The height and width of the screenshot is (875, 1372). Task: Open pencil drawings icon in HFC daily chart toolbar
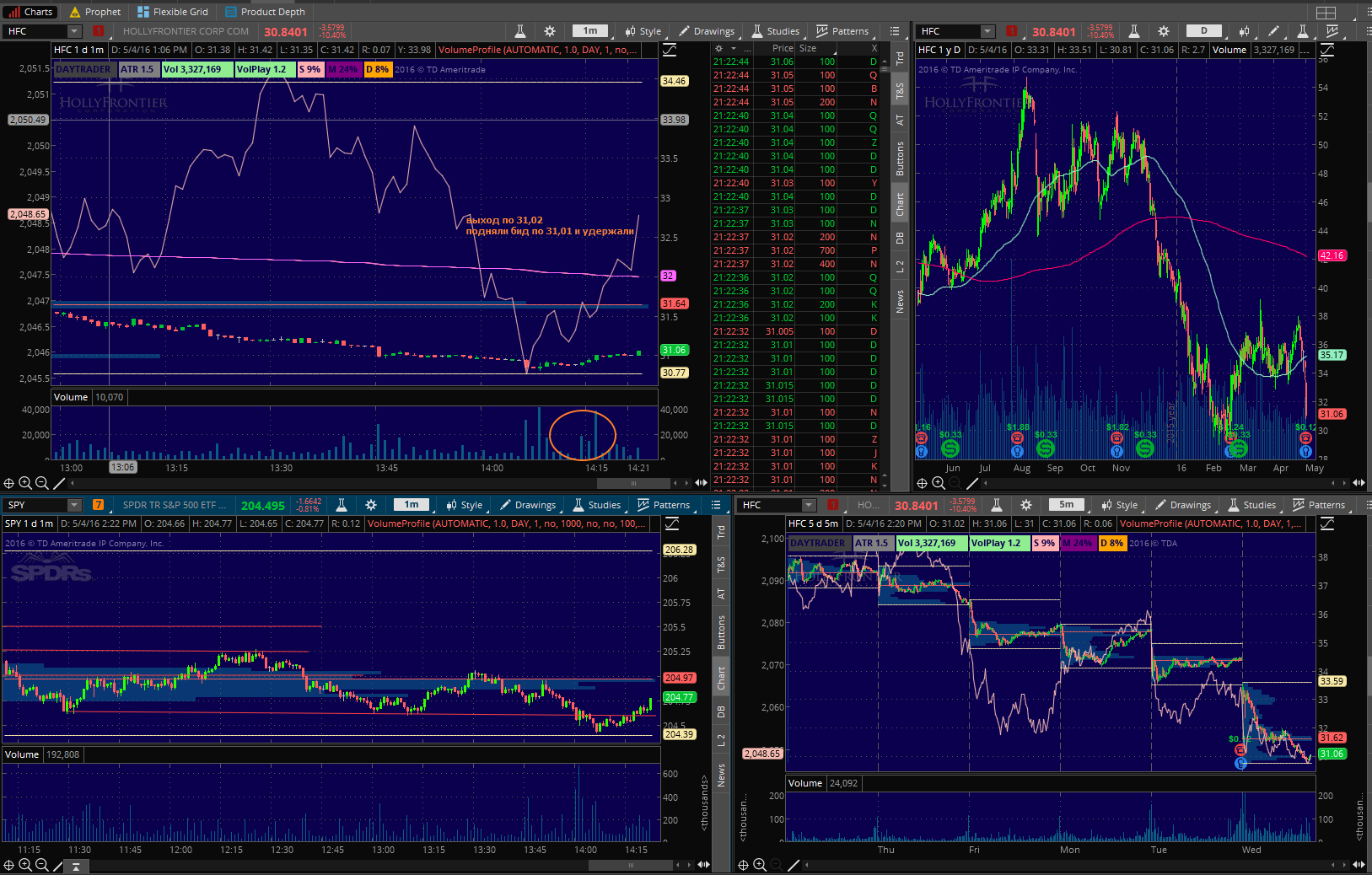pyautogui.click(x=1273, y=31)
